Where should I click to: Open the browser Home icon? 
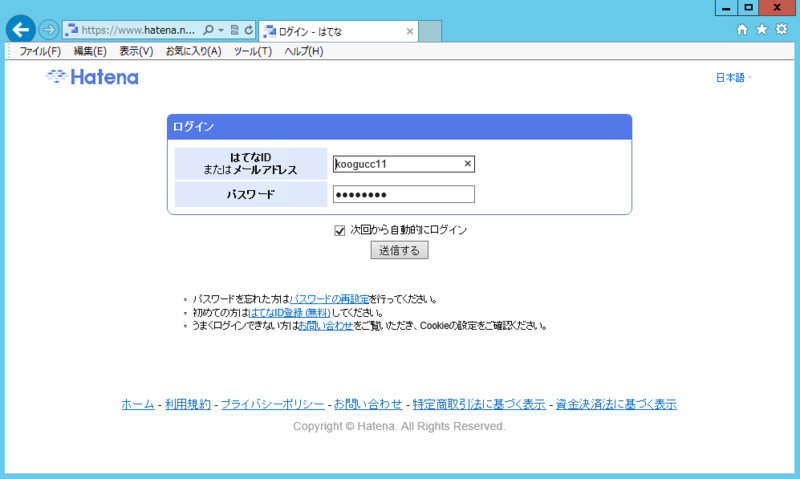(742, 30)
